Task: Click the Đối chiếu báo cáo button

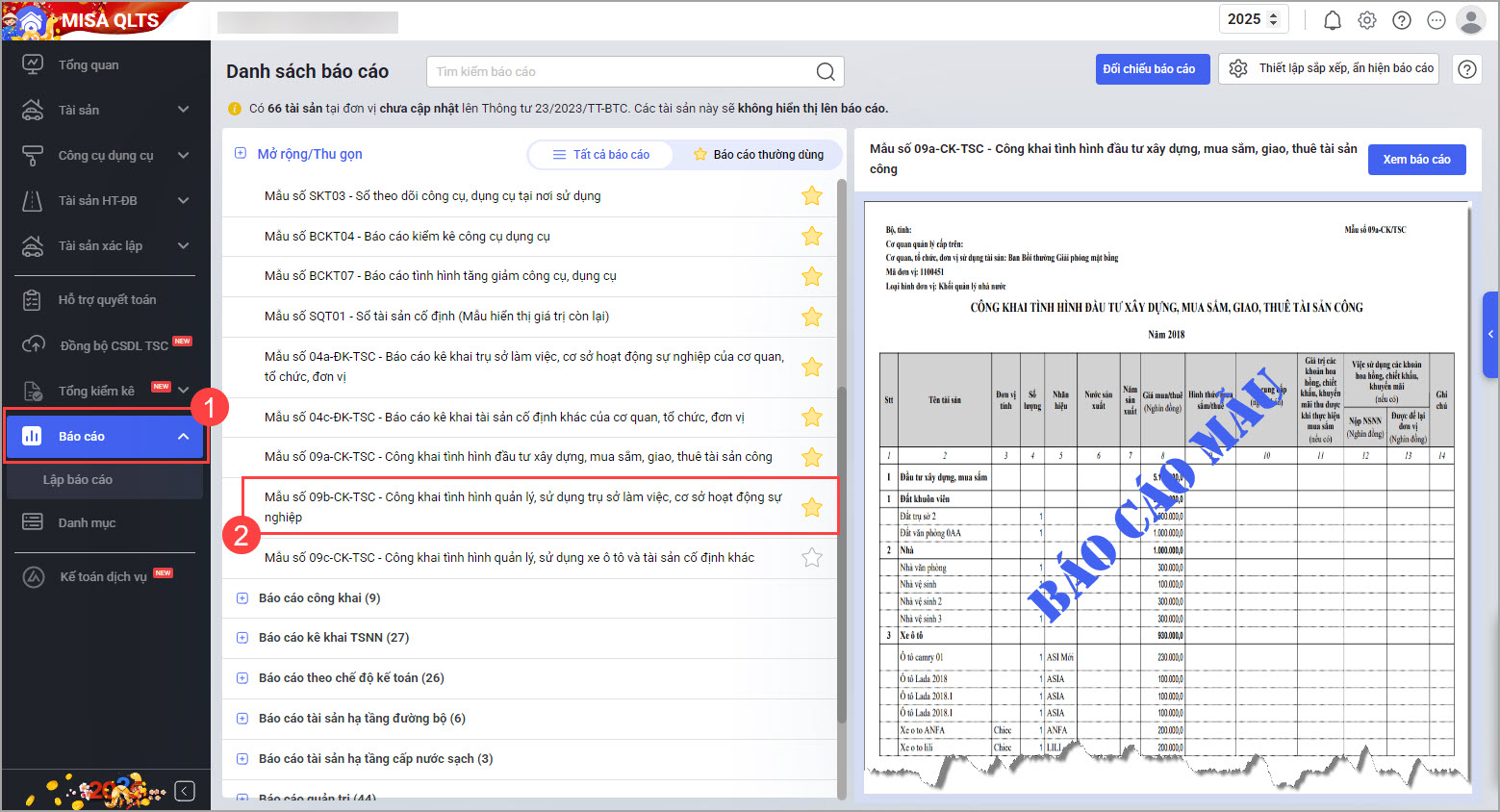Action: (x=1153, y=69)
